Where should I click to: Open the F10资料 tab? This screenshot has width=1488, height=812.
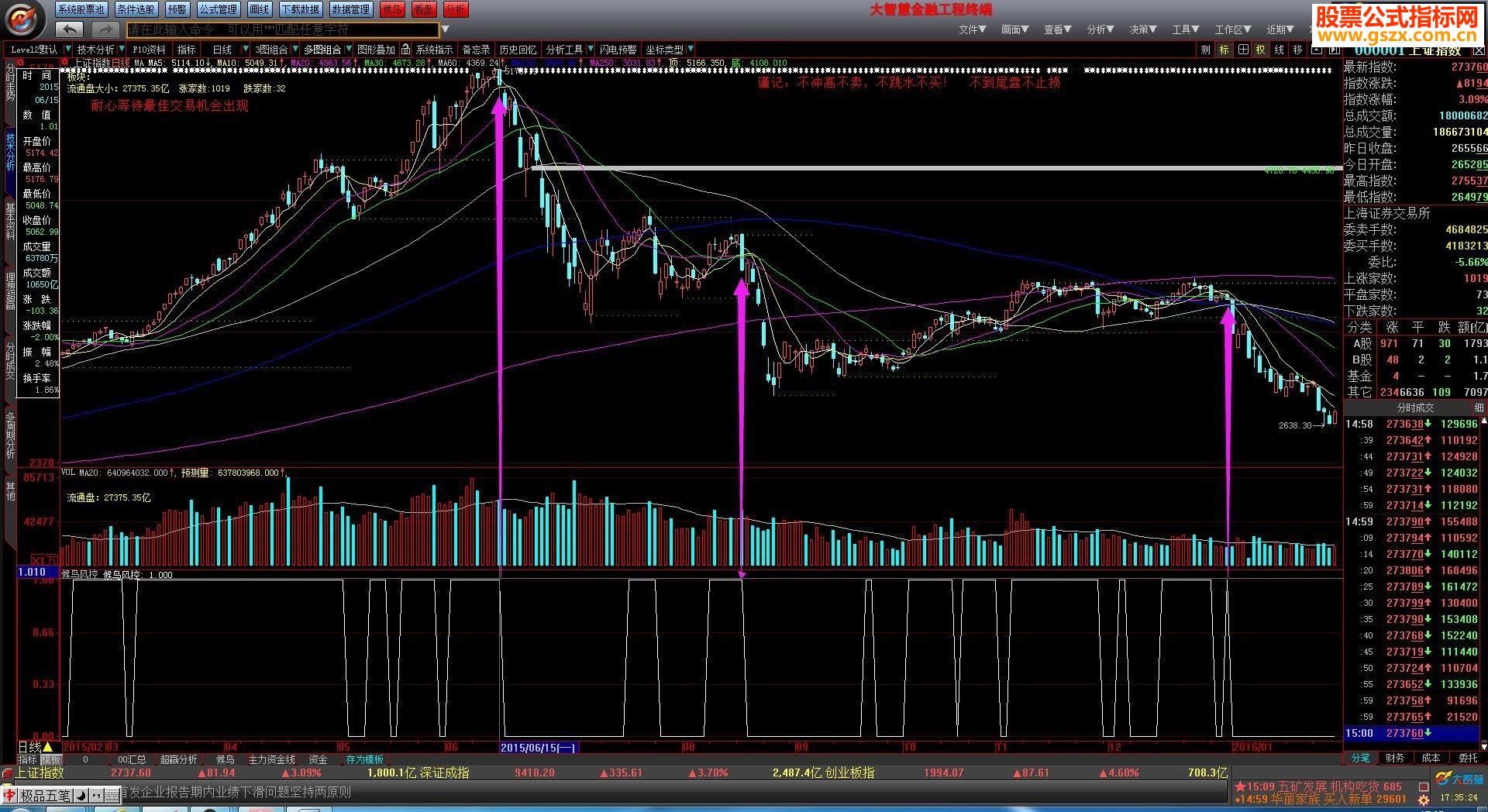[x=150, y=49]
